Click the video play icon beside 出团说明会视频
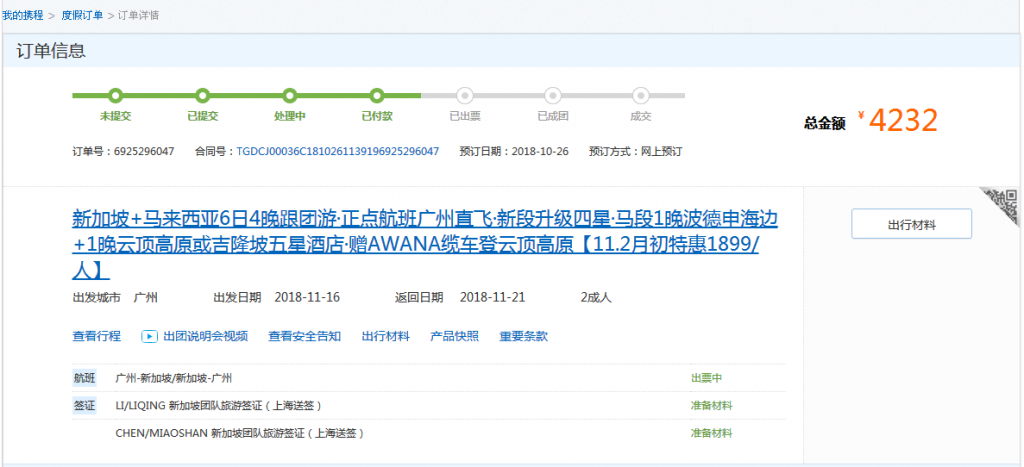The height and width of the screenshot is (467, 1024). click(149, 336)
